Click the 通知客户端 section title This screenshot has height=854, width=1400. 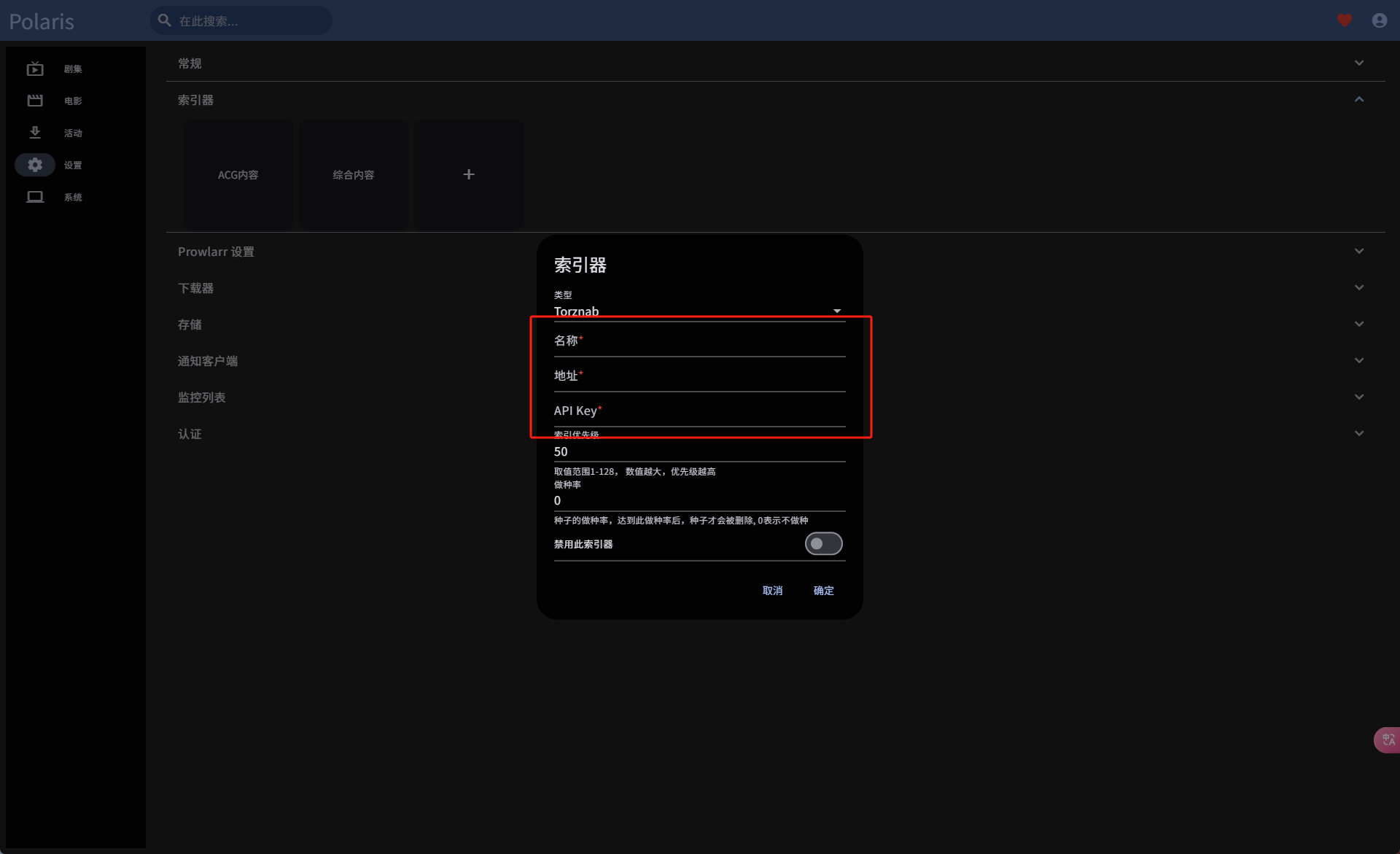208,361
